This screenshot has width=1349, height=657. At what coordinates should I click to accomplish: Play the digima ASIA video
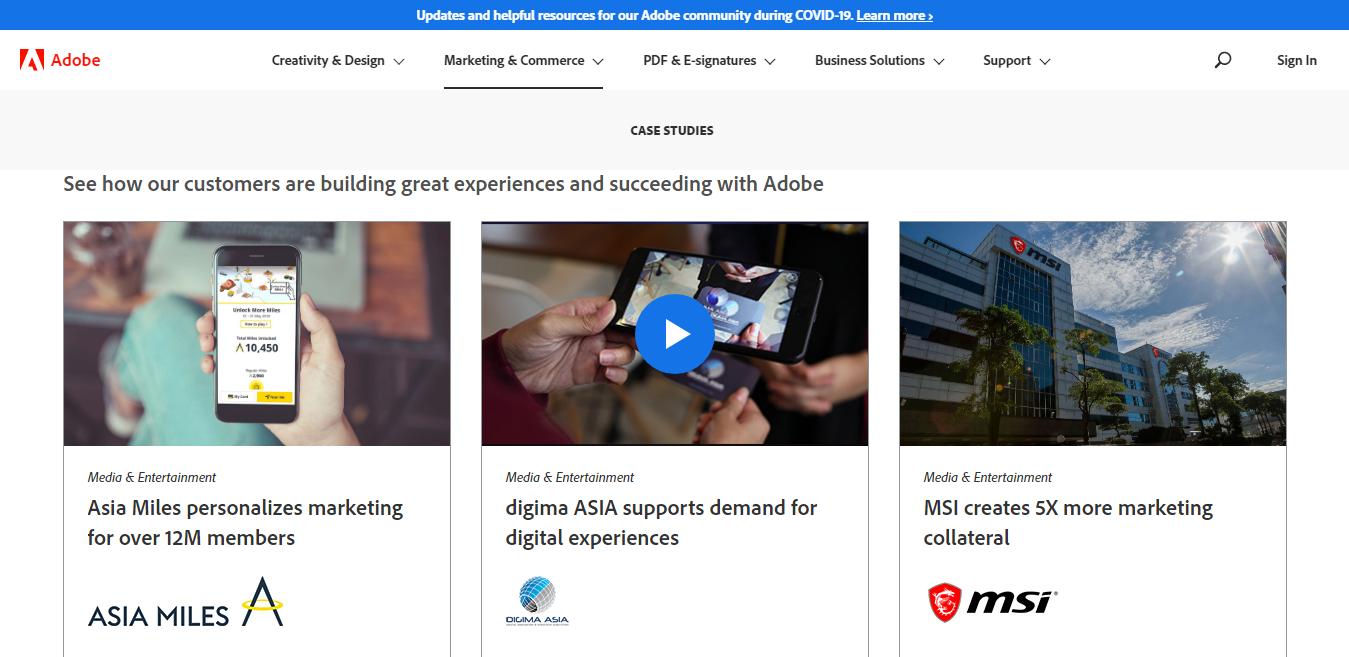675,334
